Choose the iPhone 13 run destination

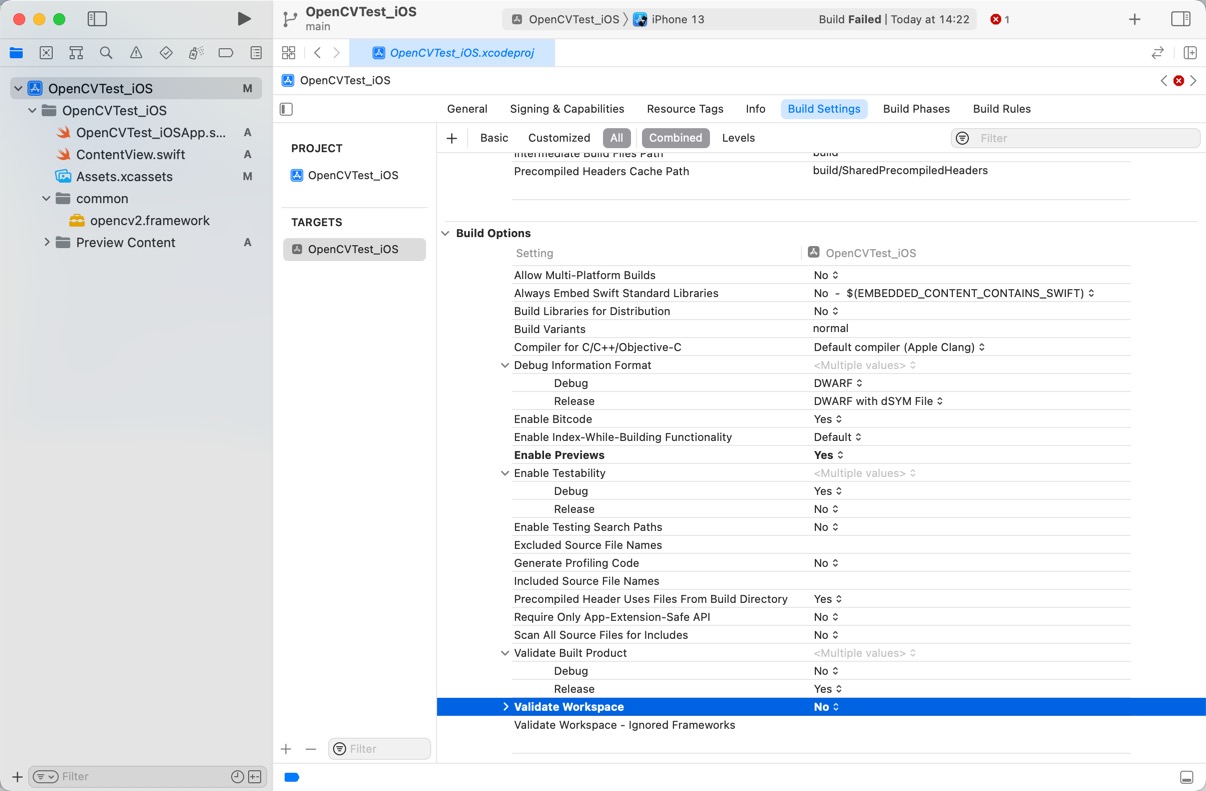click(x=669, y=19)
